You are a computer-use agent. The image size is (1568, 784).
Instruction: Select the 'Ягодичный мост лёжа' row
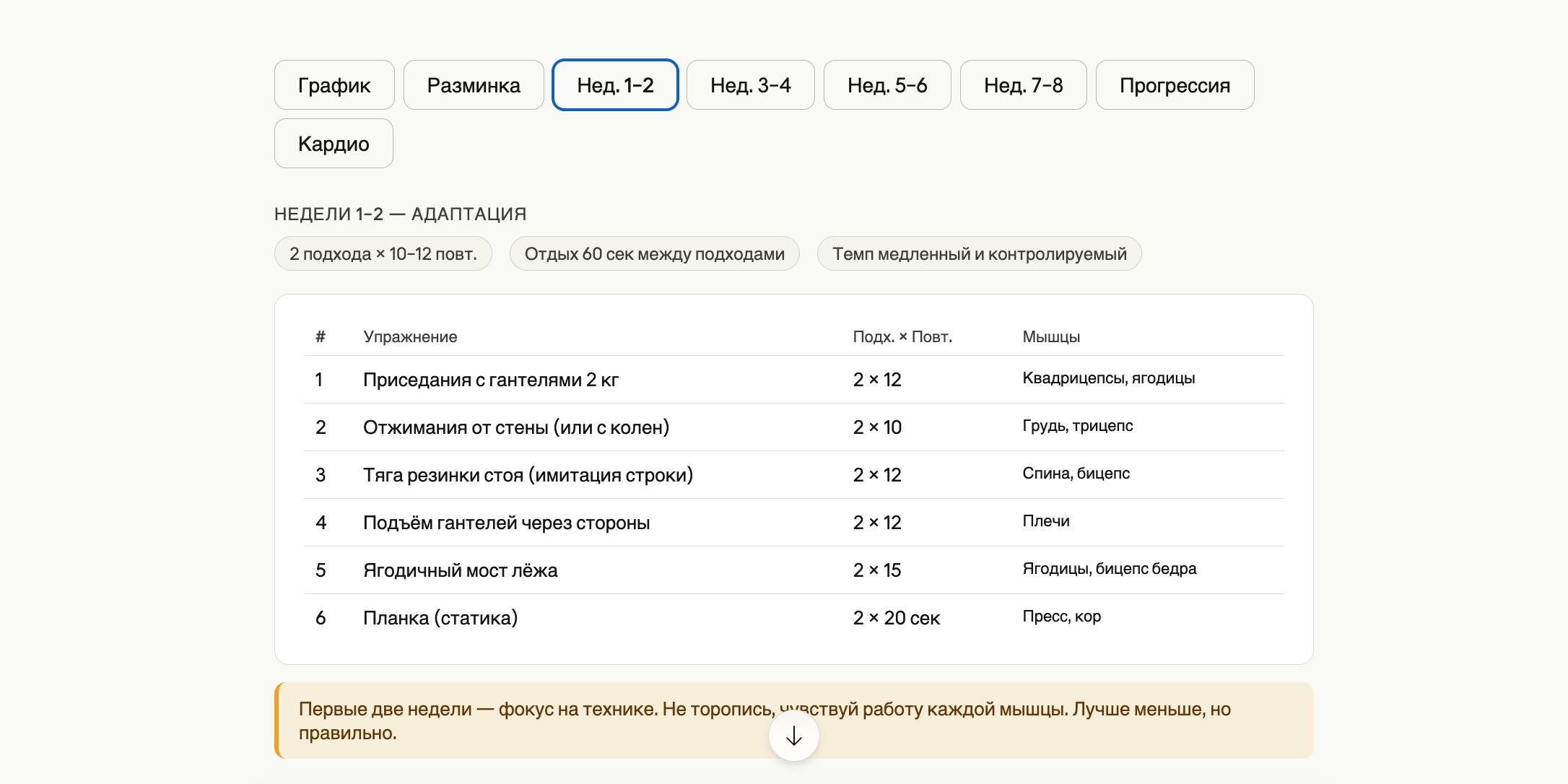(460, 570)
